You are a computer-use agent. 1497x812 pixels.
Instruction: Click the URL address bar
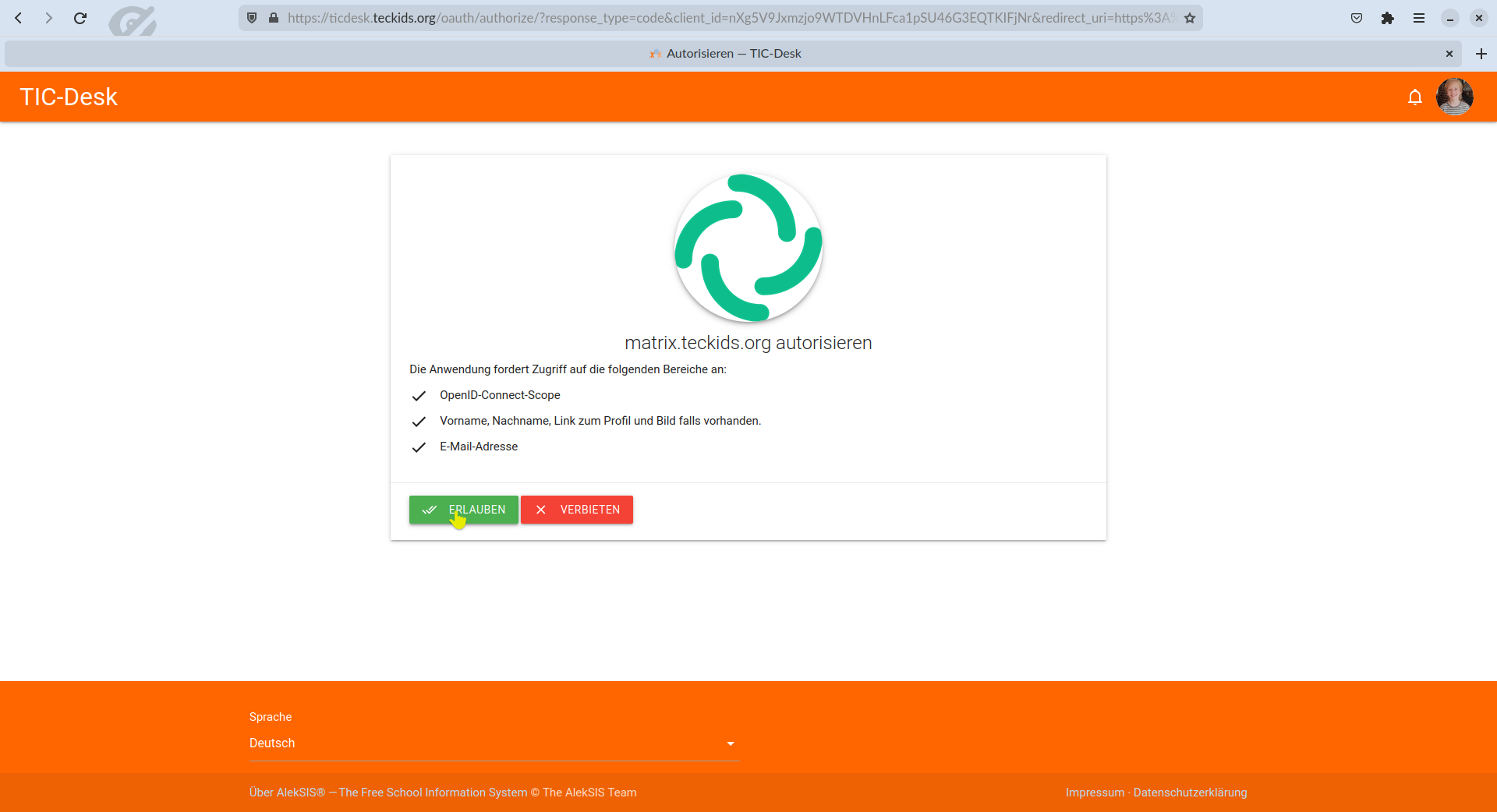(721, 18)
